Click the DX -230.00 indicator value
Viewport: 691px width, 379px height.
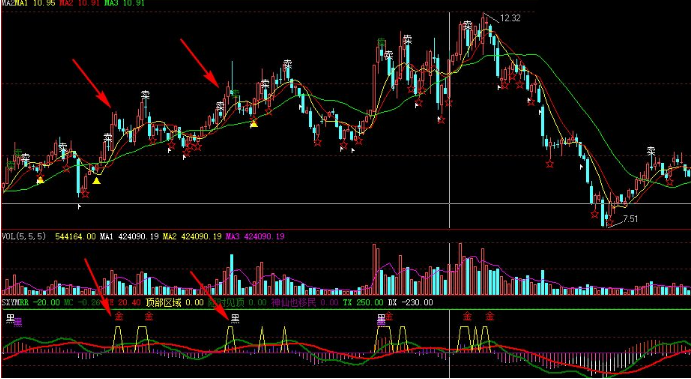tap(410, 302)
